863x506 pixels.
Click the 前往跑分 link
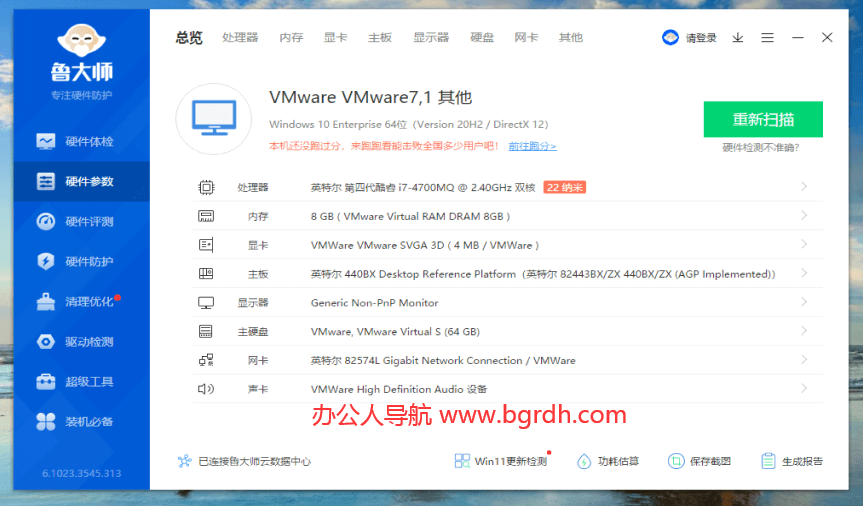pos(532,146)
